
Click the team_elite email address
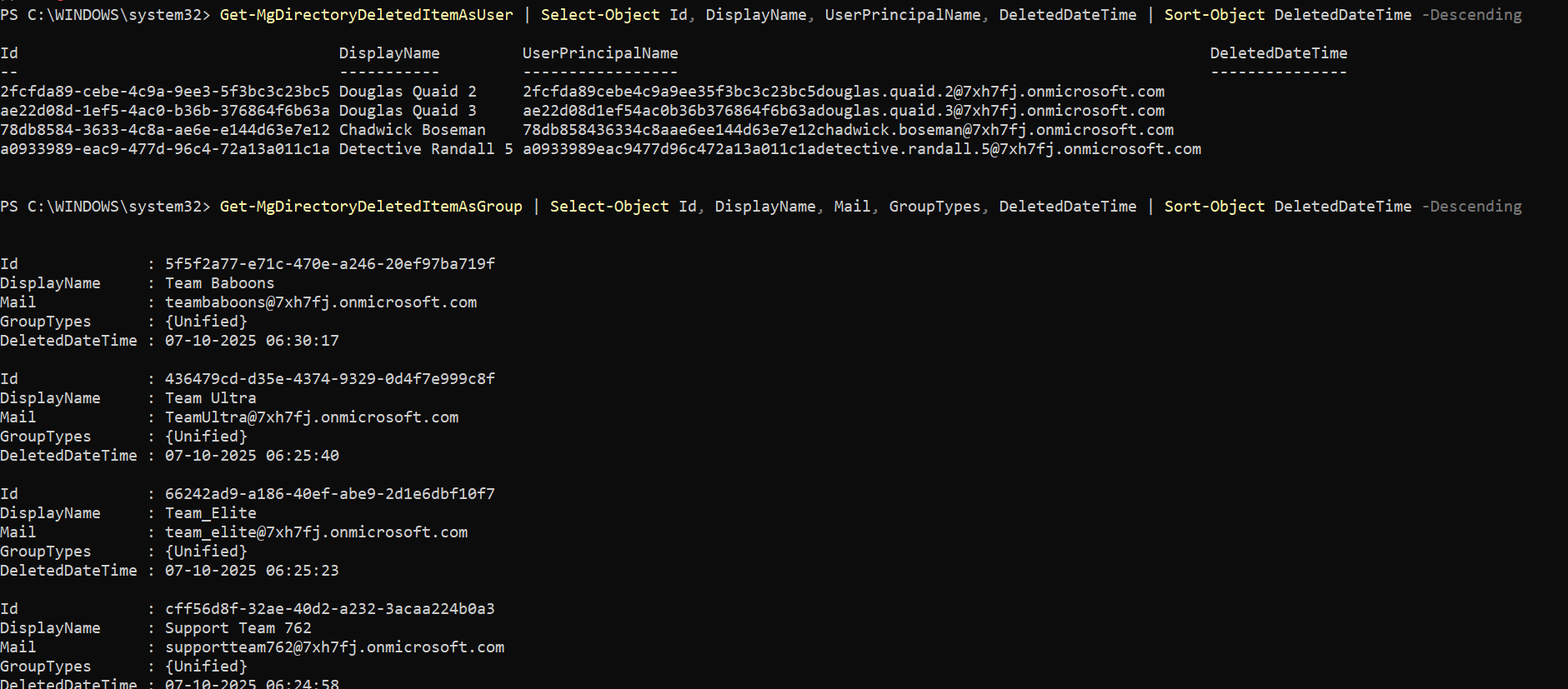(316, 532)
